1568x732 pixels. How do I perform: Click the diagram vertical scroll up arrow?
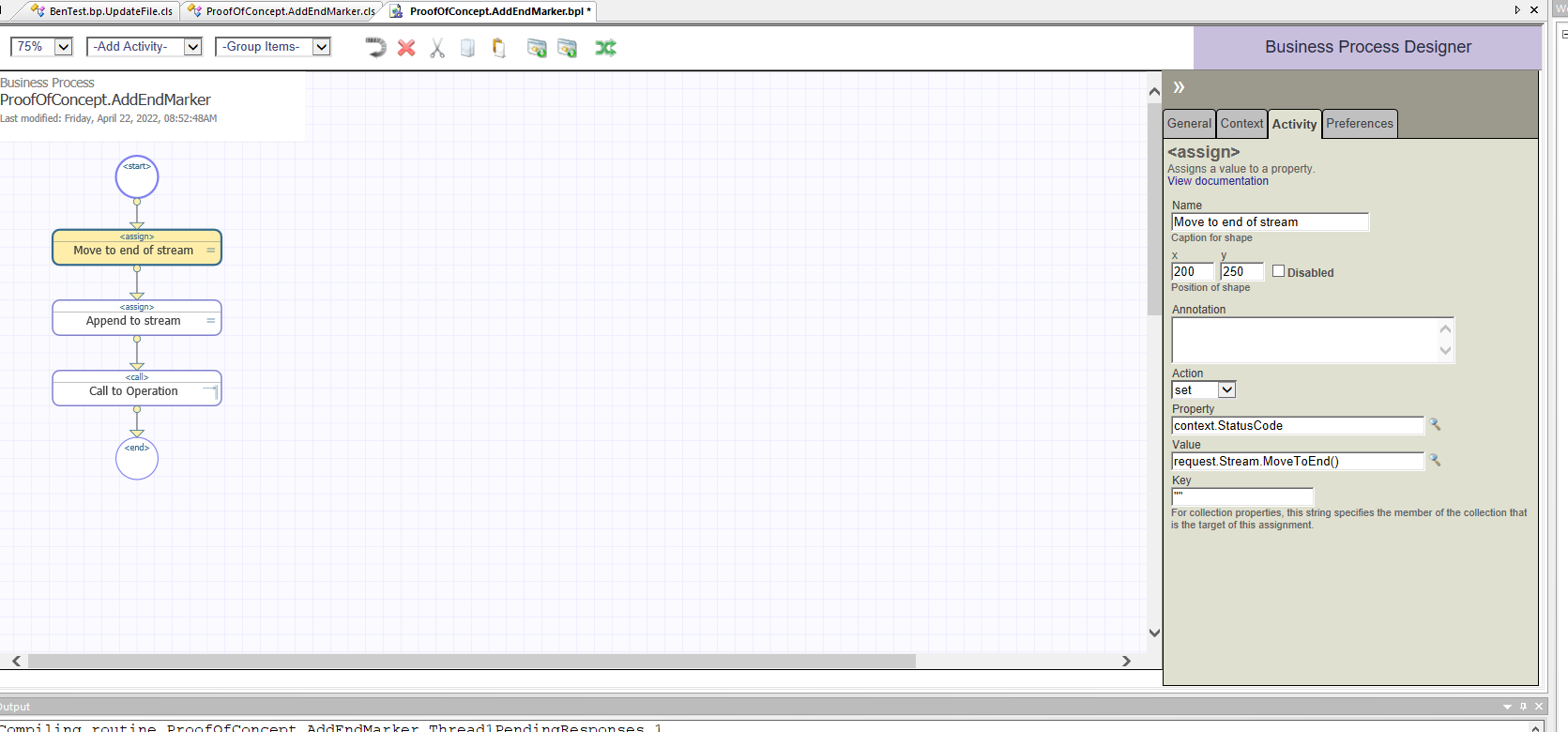pyautogui.click(x=1154, y=91)
